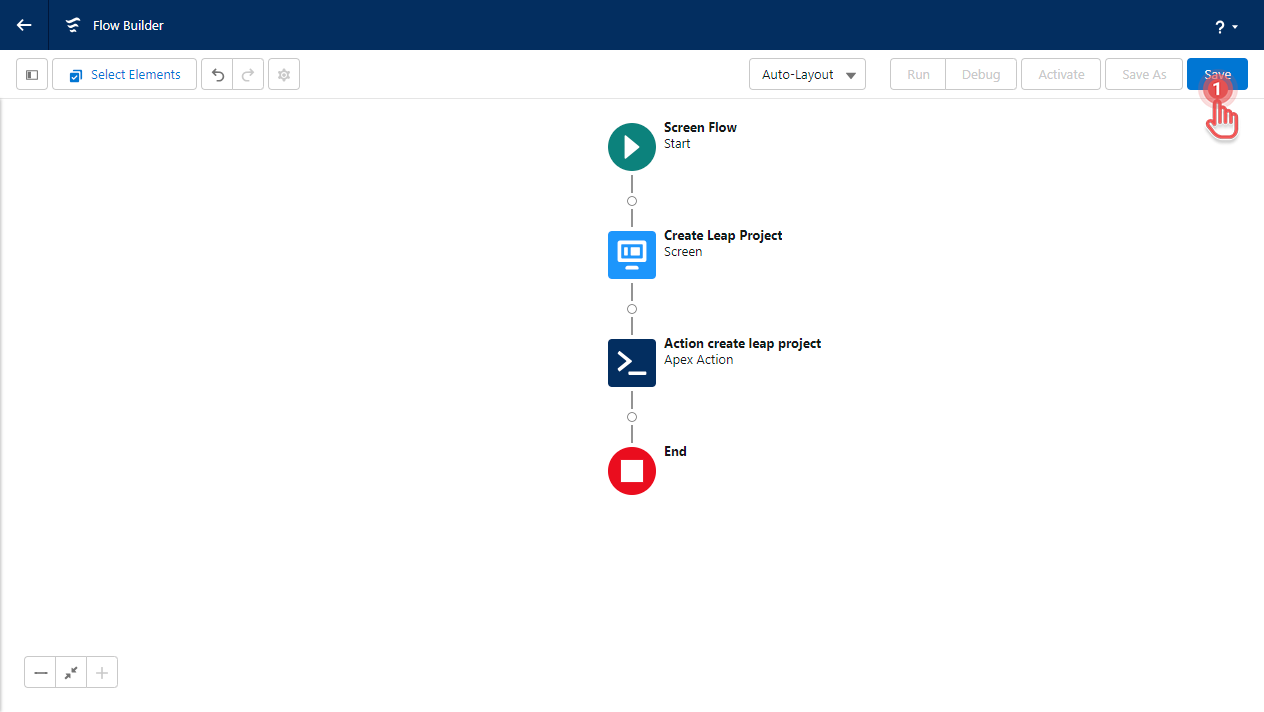Add element between Start and Create Leap Project

pyautogui.click(x=632, y=201)
